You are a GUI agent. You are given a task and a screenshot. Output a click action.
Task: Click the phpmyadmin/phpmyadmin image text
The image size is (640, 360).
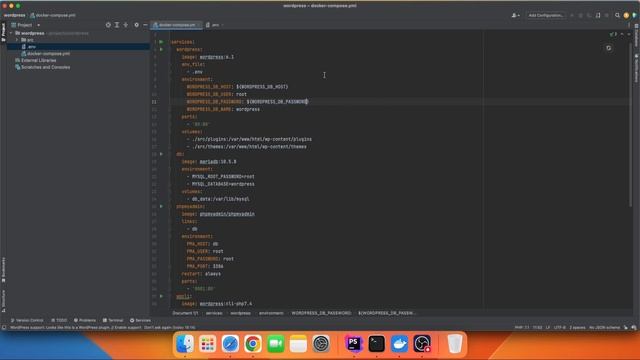(227, 214)
